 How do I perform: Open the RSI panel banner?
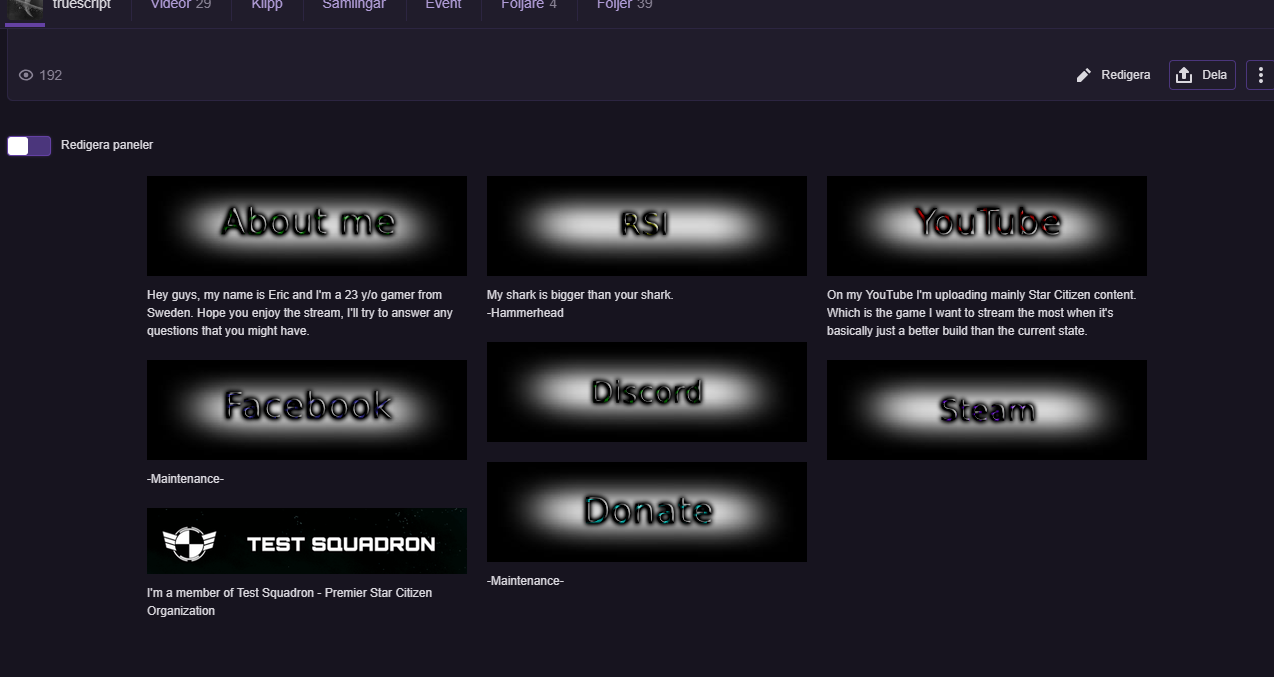tap(646, 226)
